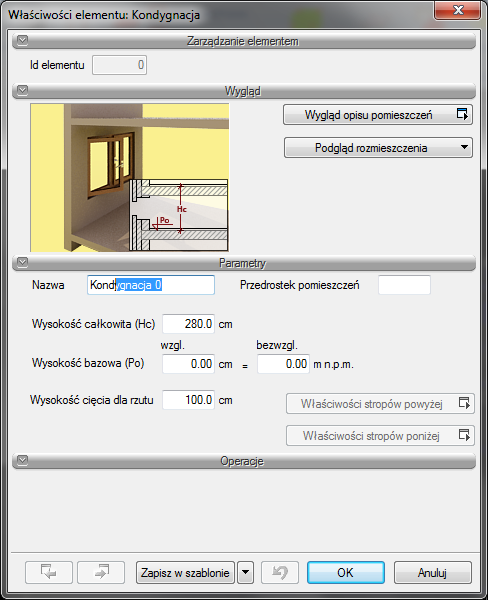Collapse the Wygląd section chevron

(x=23, y=90)
